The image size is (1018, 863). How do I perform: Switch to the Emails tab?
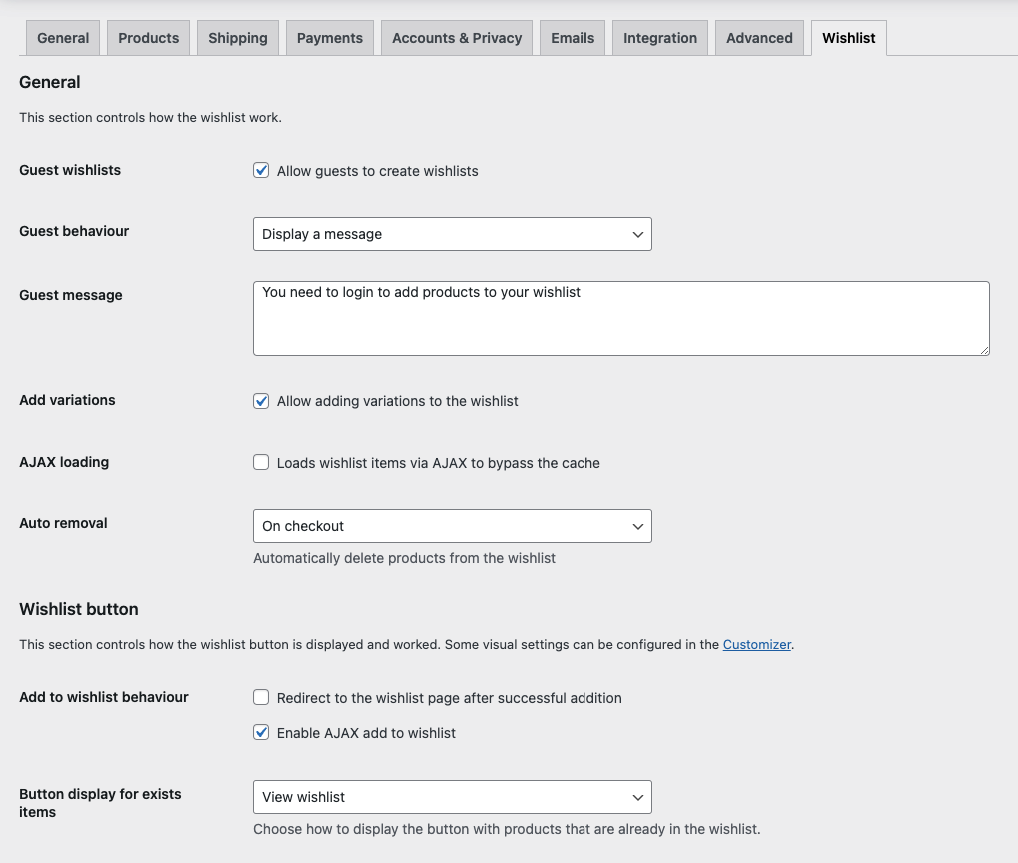click(573, 38)
